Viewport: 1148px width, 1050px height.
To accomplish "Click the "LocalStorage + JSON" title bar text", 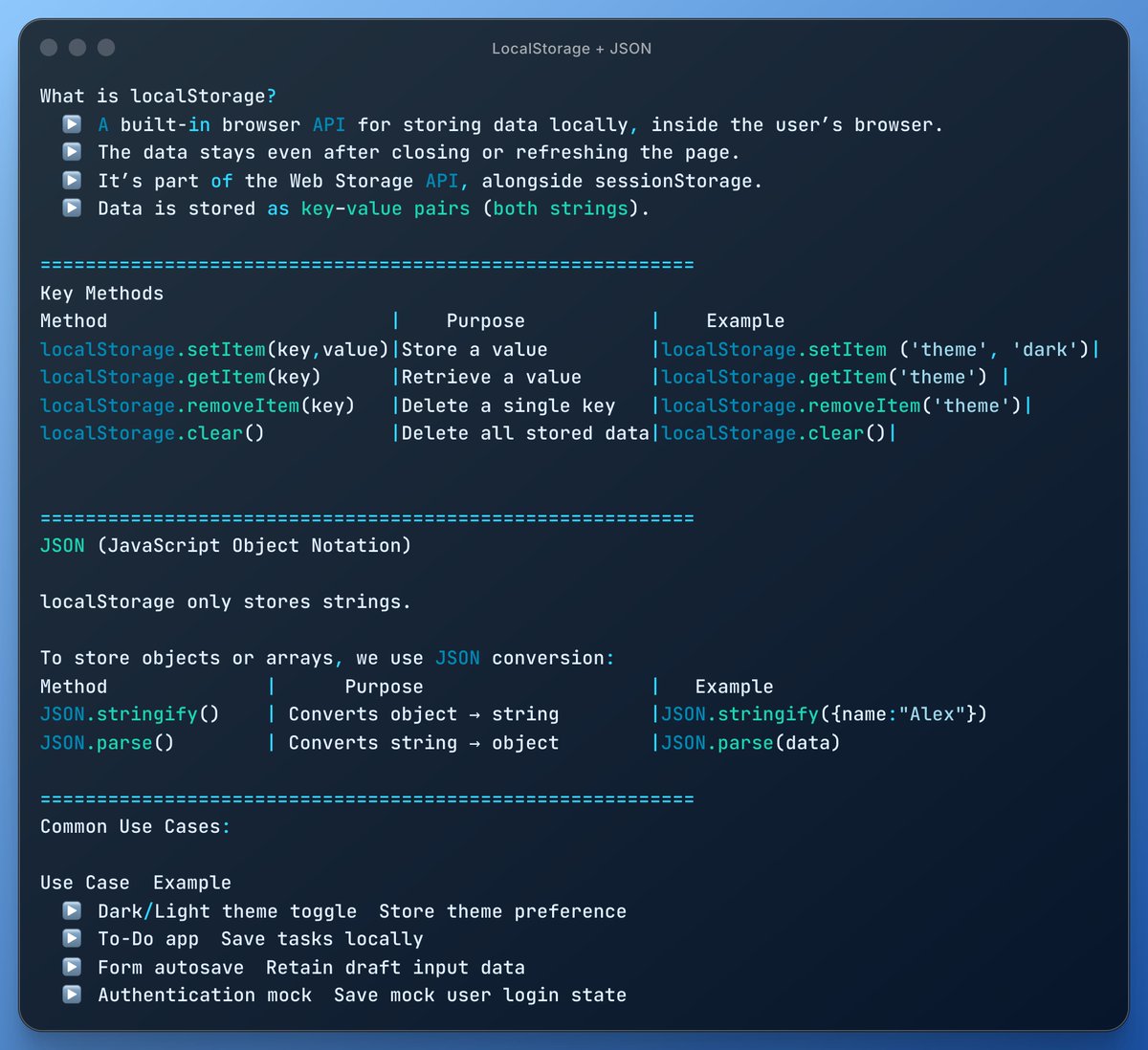I will point(571,48).
